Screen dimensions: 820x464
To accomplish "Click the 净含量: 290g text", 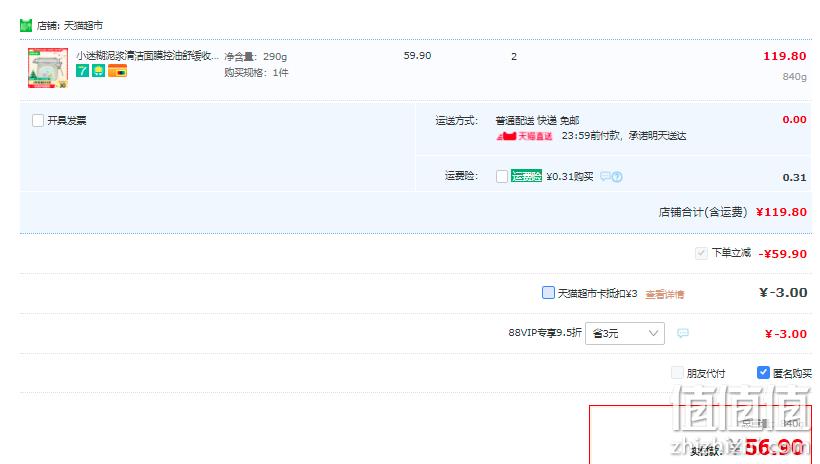I will pyautogui.click(x=256, y=56).
